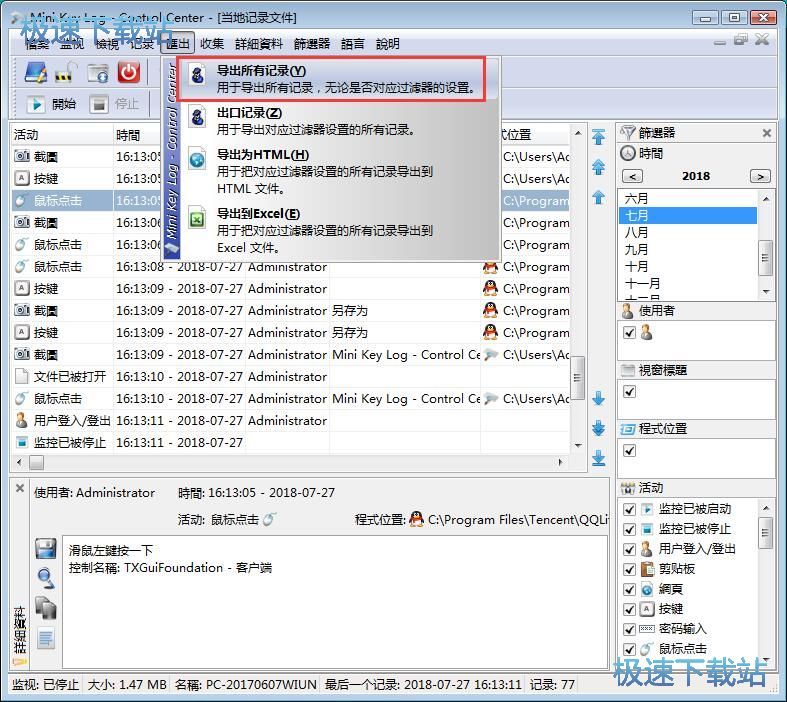
Task: Click the padlock lock toolbar icon
Action: coord(67,73)
